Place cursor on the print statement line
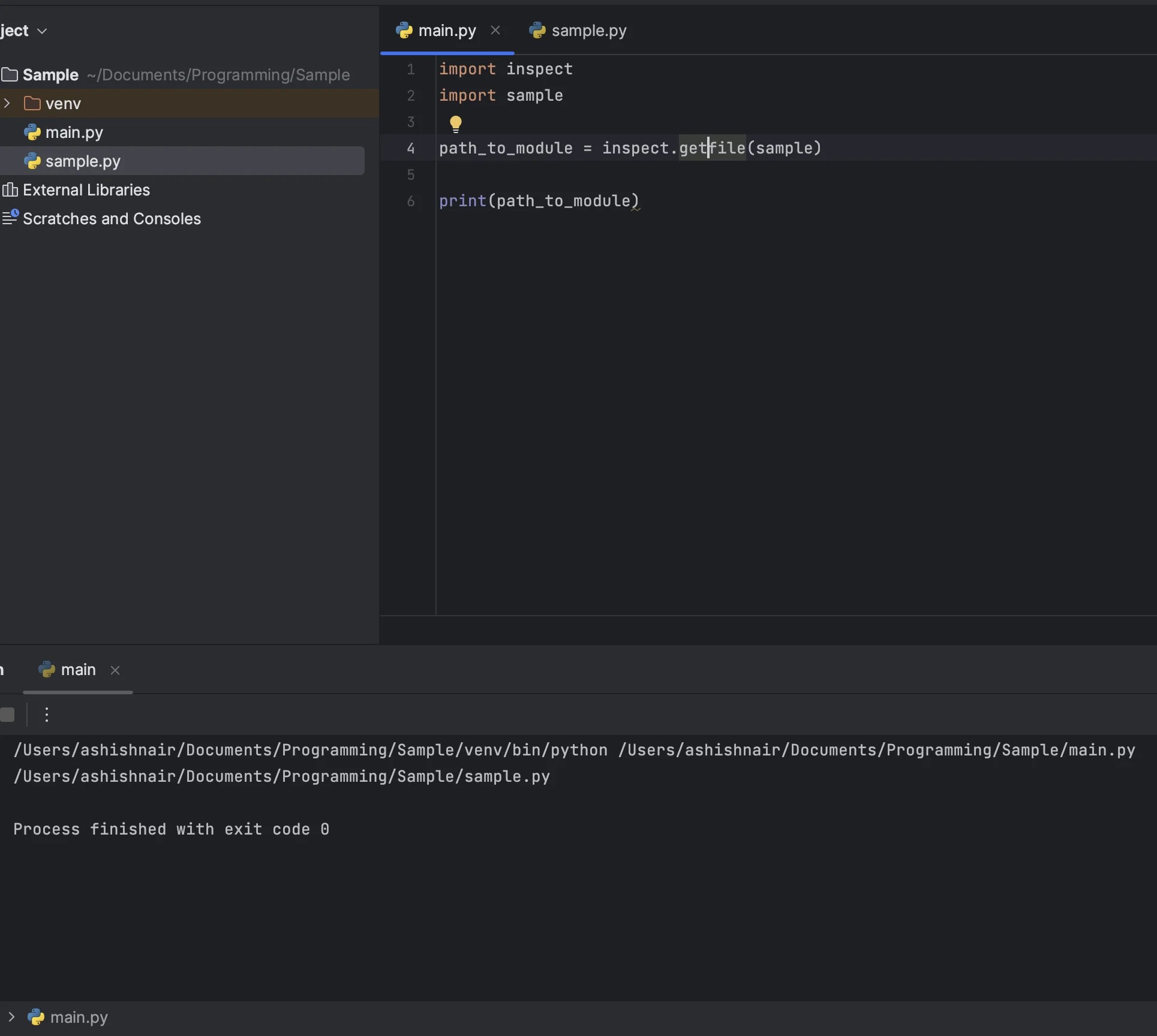This screenshot has width=1157, height=1036. click(538, 201)
